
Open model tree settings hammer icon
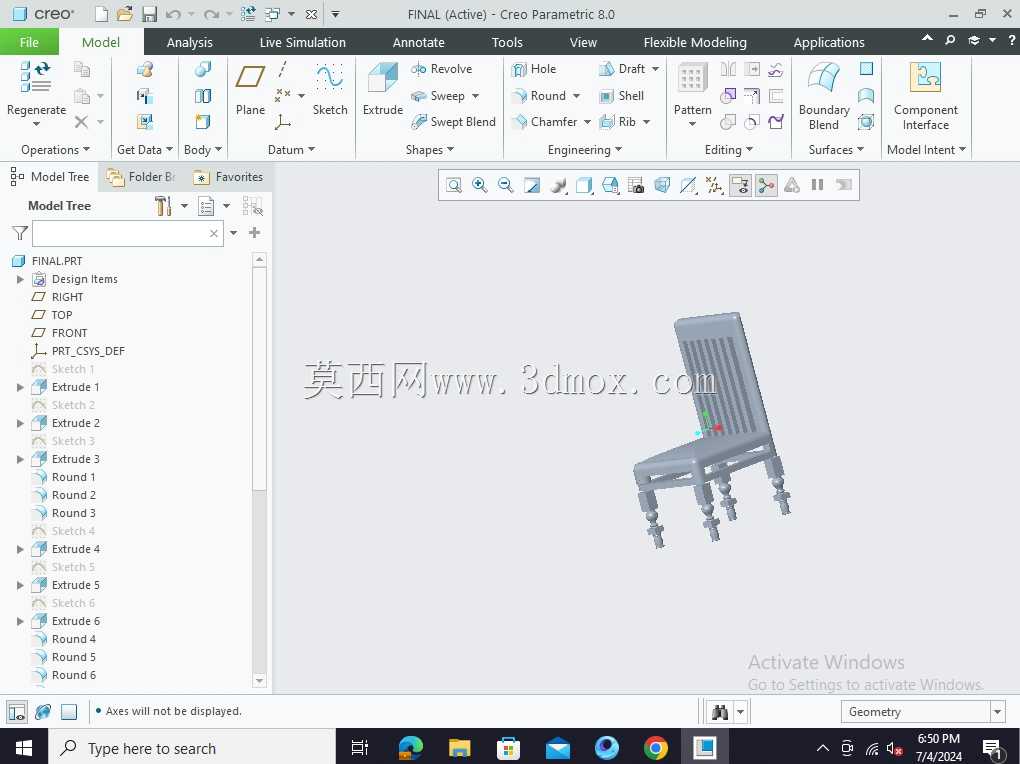(163, 206)
